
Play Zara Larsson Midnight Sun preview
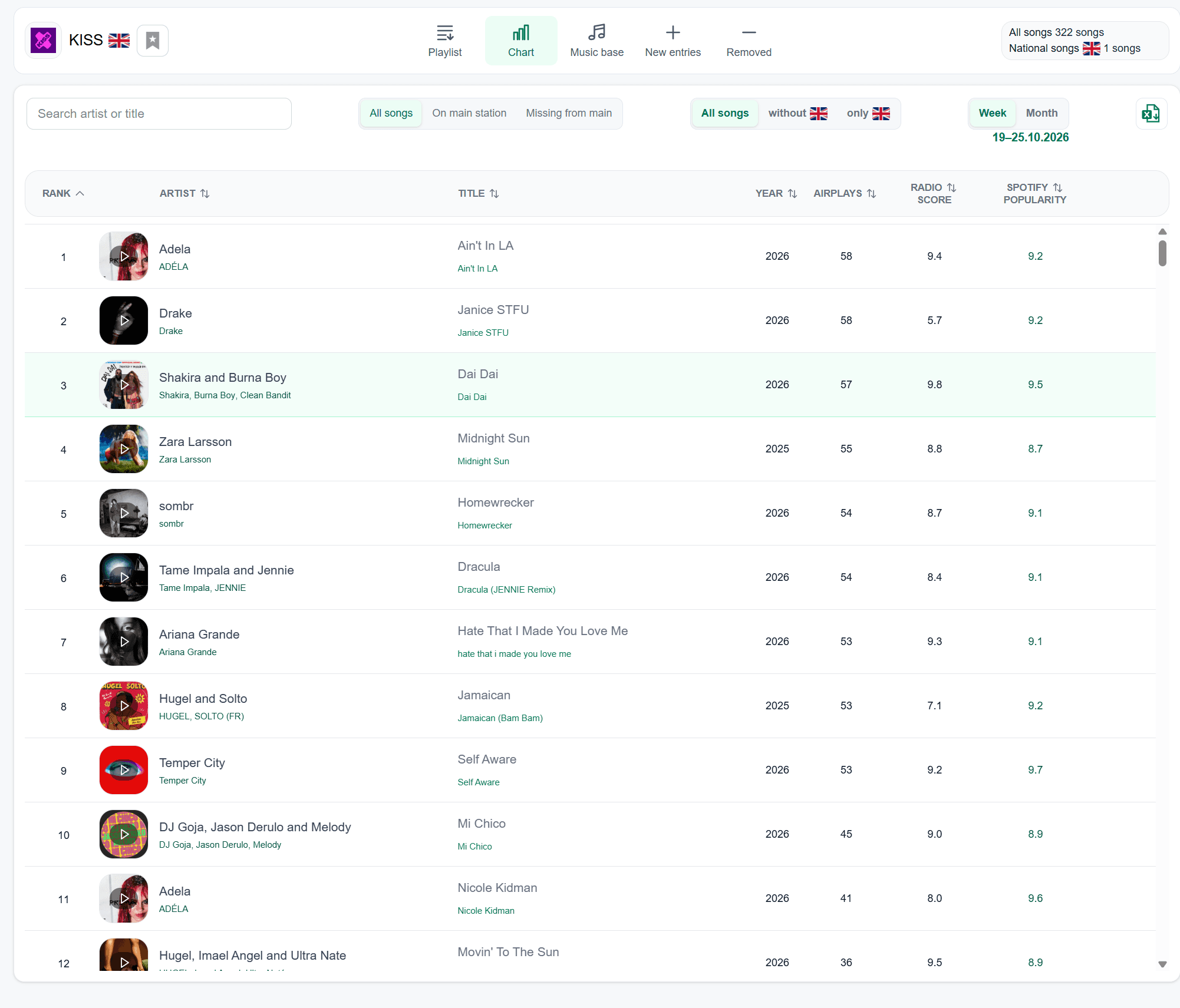[x=124, y=449]
